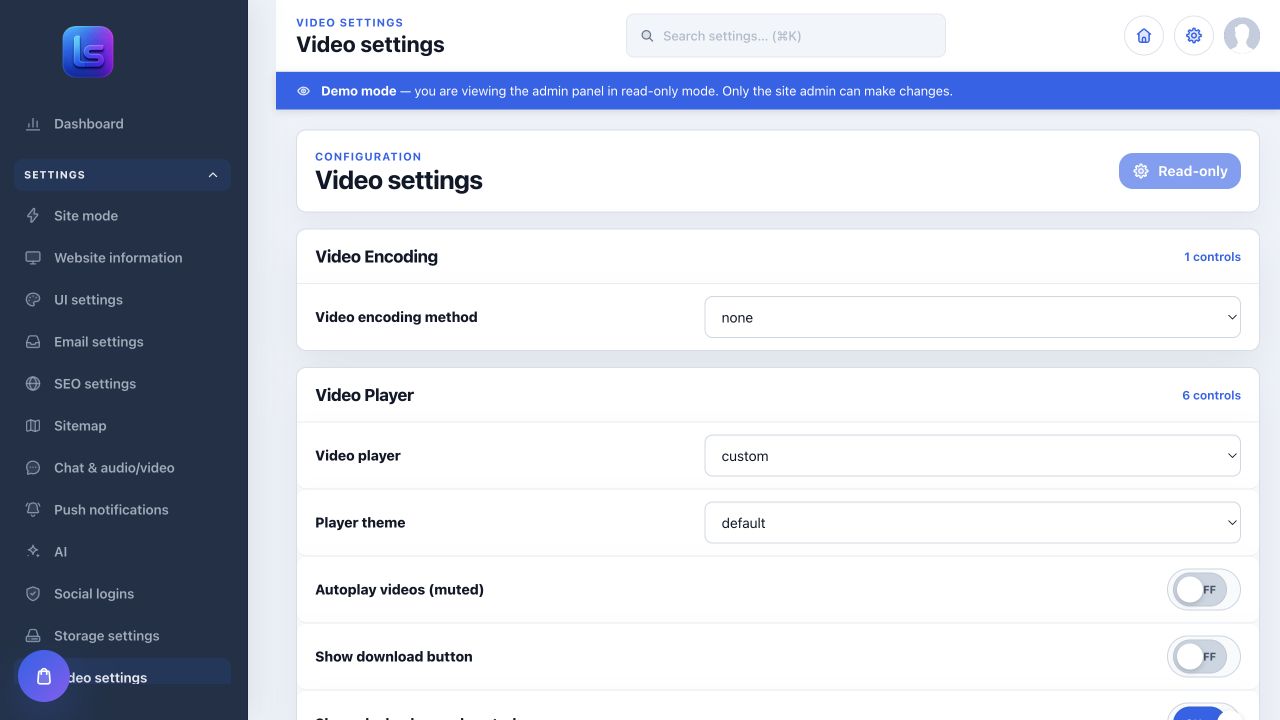Click the SEO settings globe icon
Image resolution: width=1280 pixels, height=720 pixels.
(33, 384)
